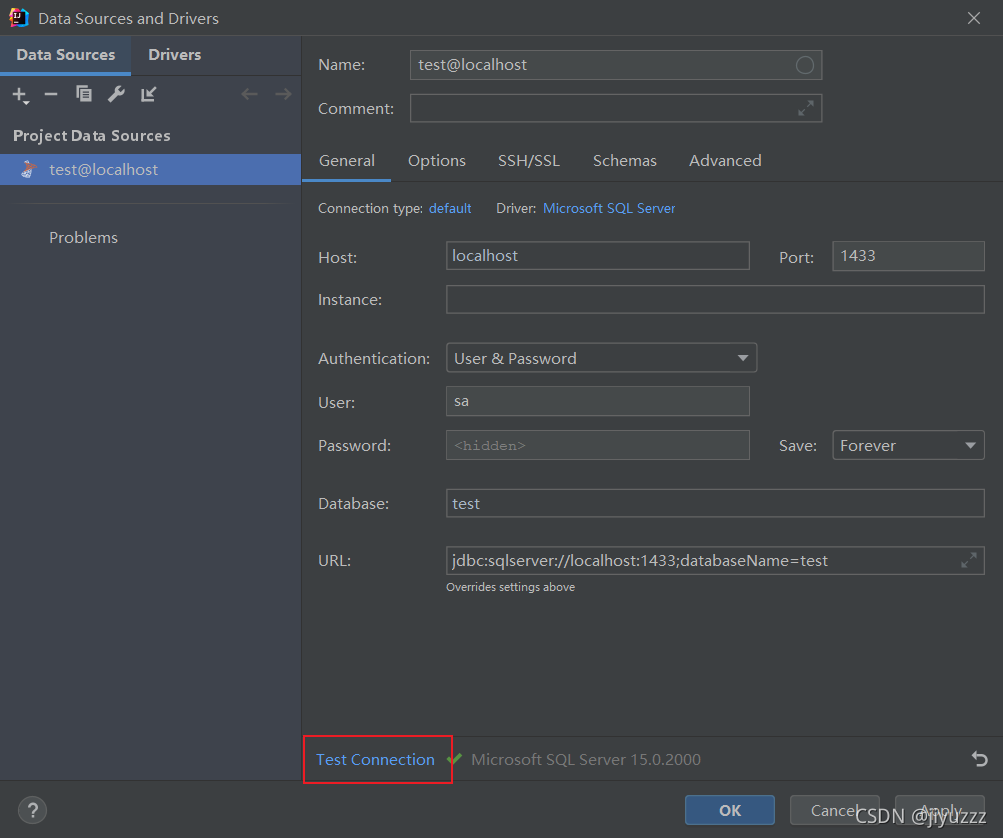Click the Project Data Sources heading
This screenshot has width=1003, height=838.
coord(91,136)
